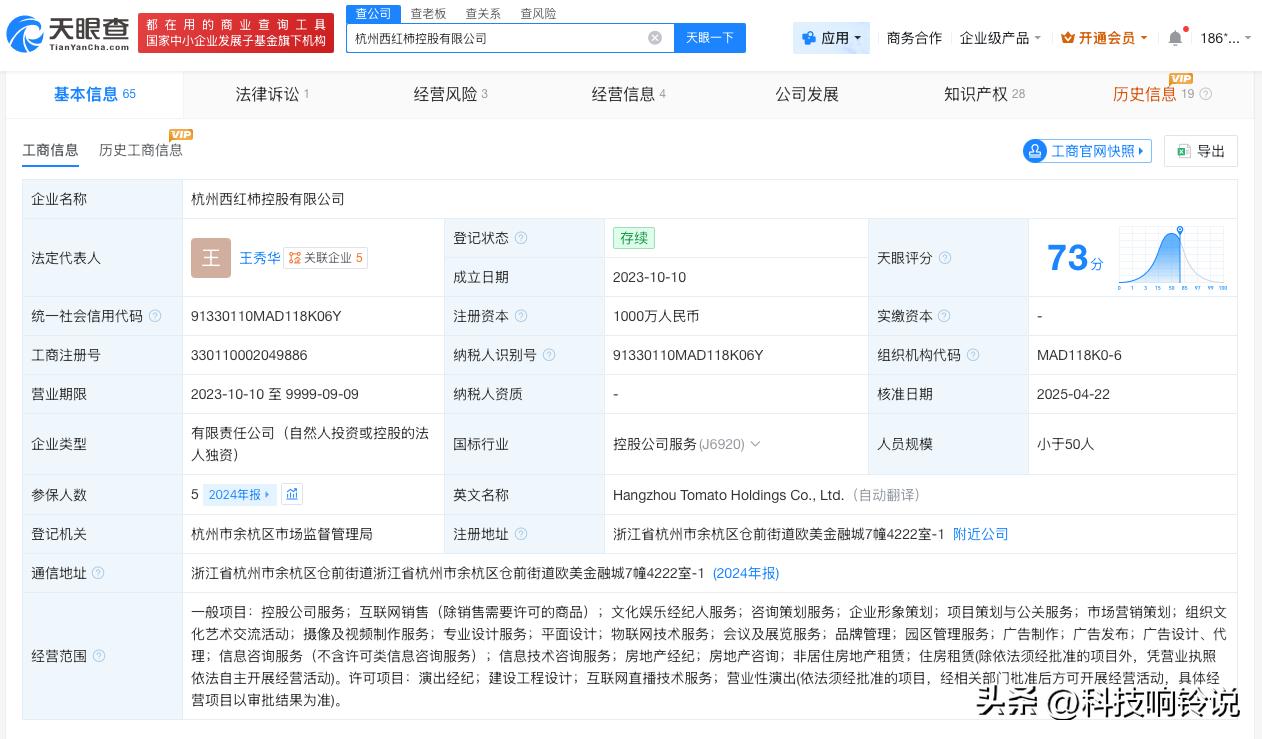
Task: Open the 导出 Excel export
Action: pos(1201,151)
